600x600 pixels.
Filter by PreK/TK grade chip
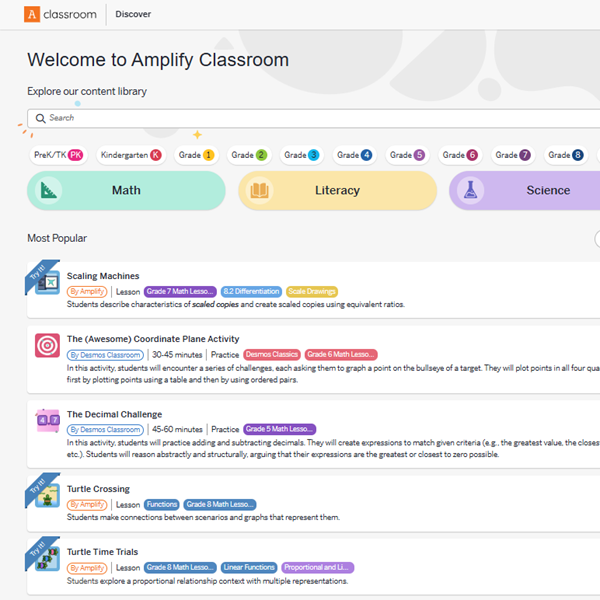pos(59,155)
